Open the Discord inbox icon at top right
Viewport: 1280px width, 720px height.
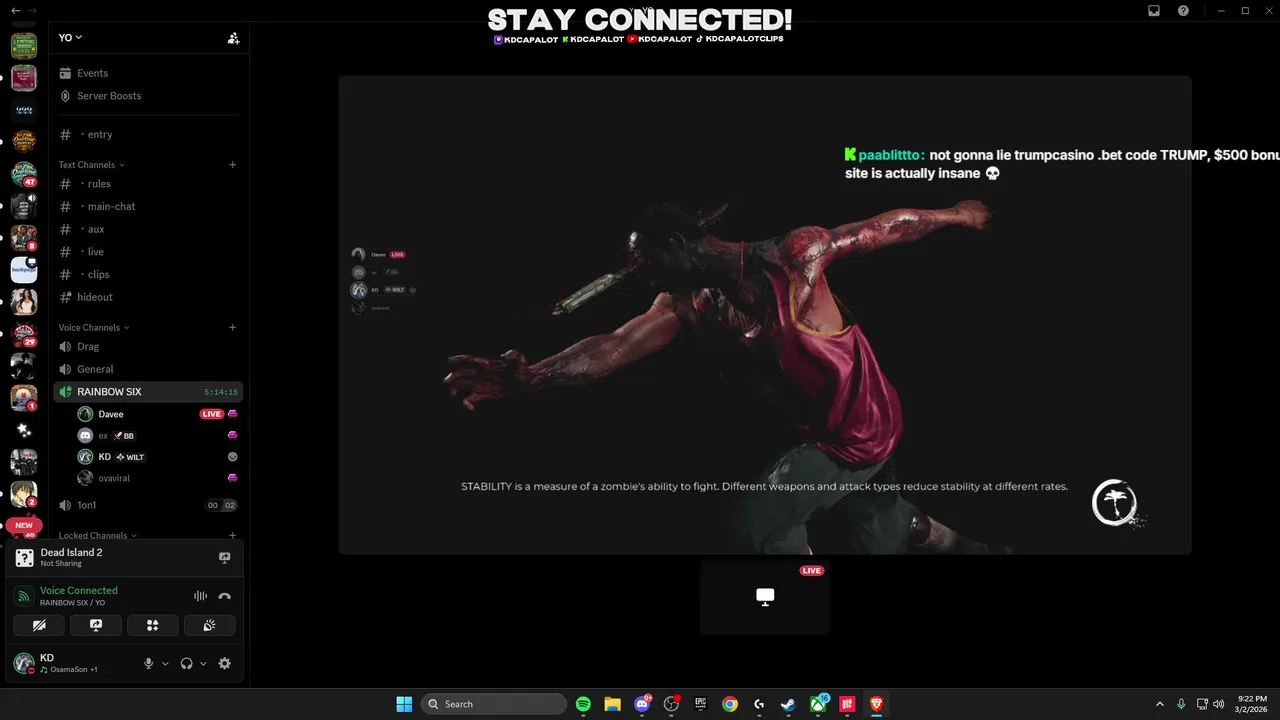click(1153, 10)
